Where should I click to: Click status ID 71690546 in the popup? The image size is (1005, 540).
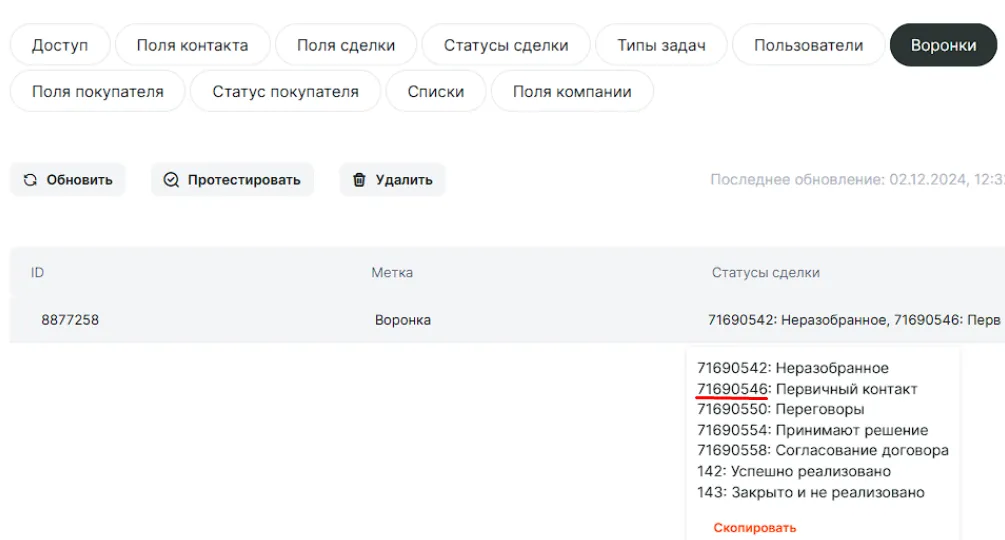[732, 389]
